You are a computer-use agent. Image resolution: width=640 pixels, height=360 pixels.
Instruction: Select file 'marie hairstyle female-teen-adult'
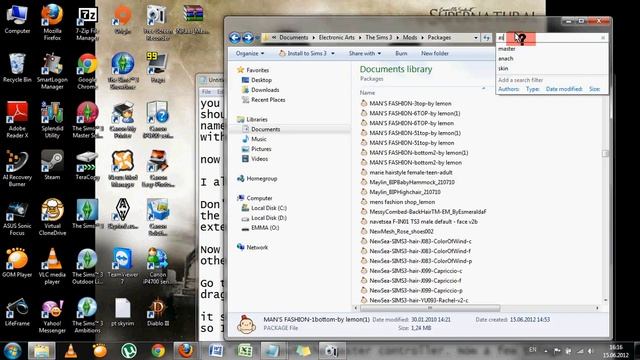click(411, 172)
